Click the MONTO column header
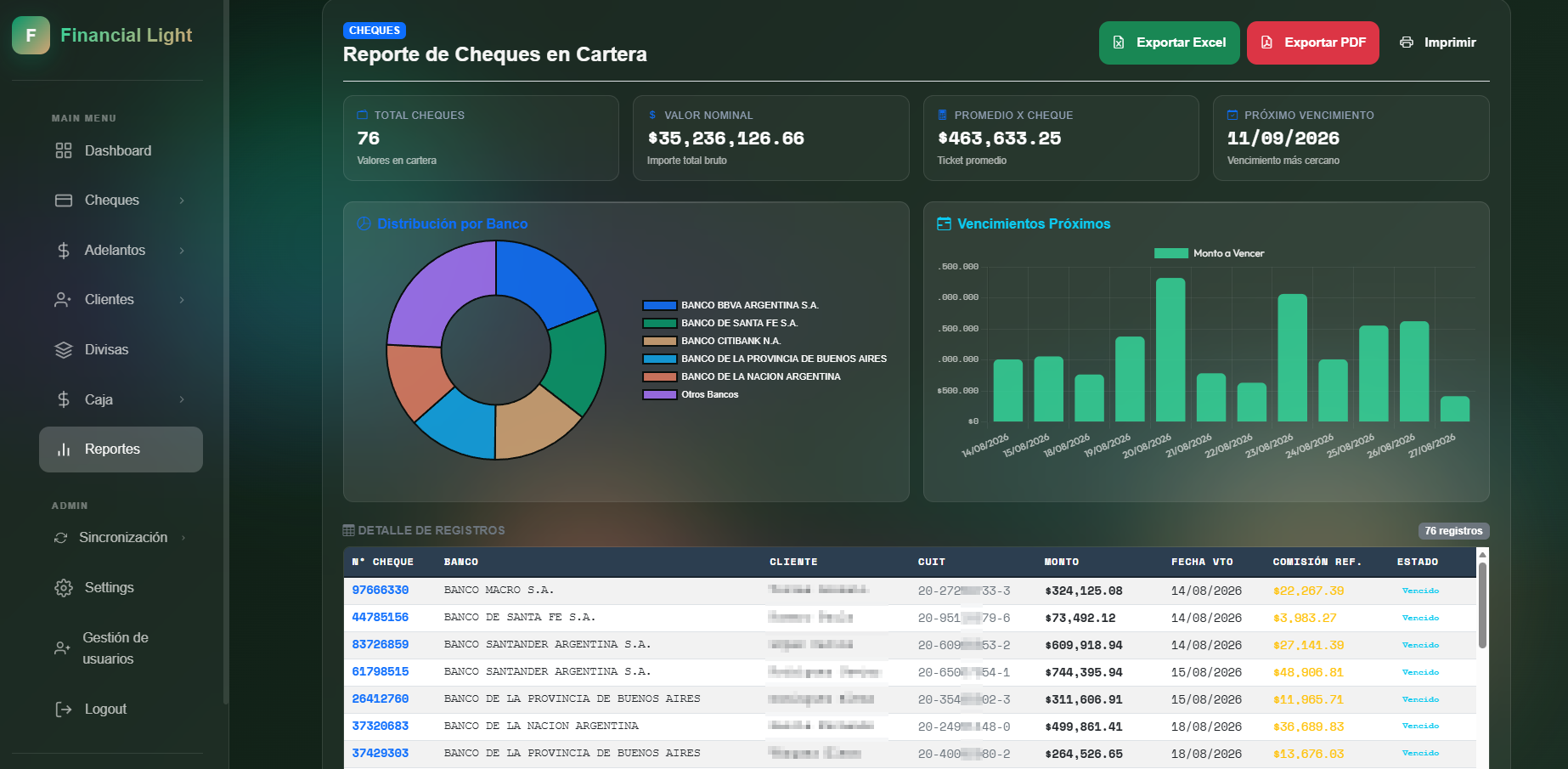1568x769 pixels. pos(1062,563)
